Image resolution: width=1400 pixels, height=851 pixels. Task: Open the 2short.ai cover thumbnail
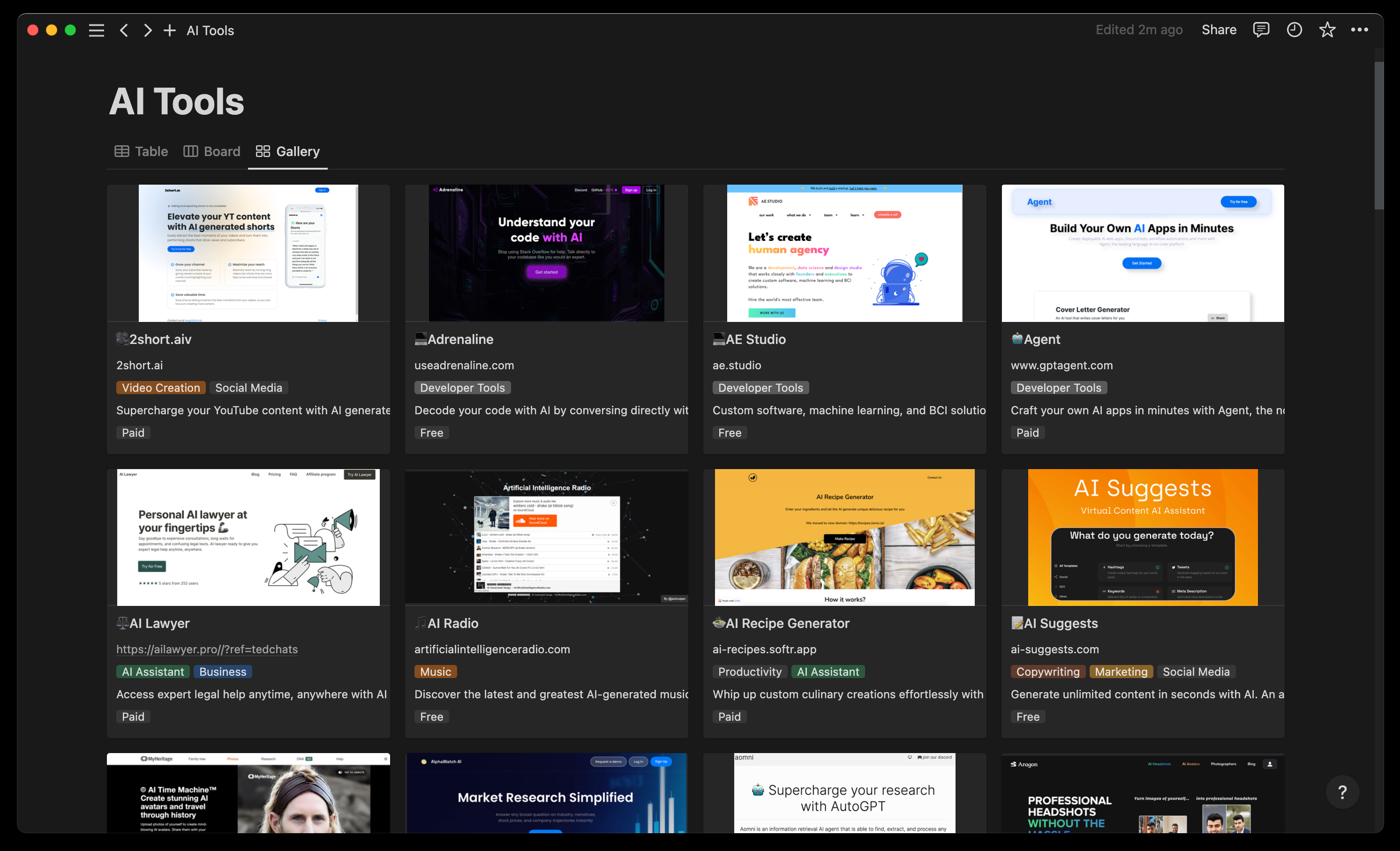[x=248, y=253]
